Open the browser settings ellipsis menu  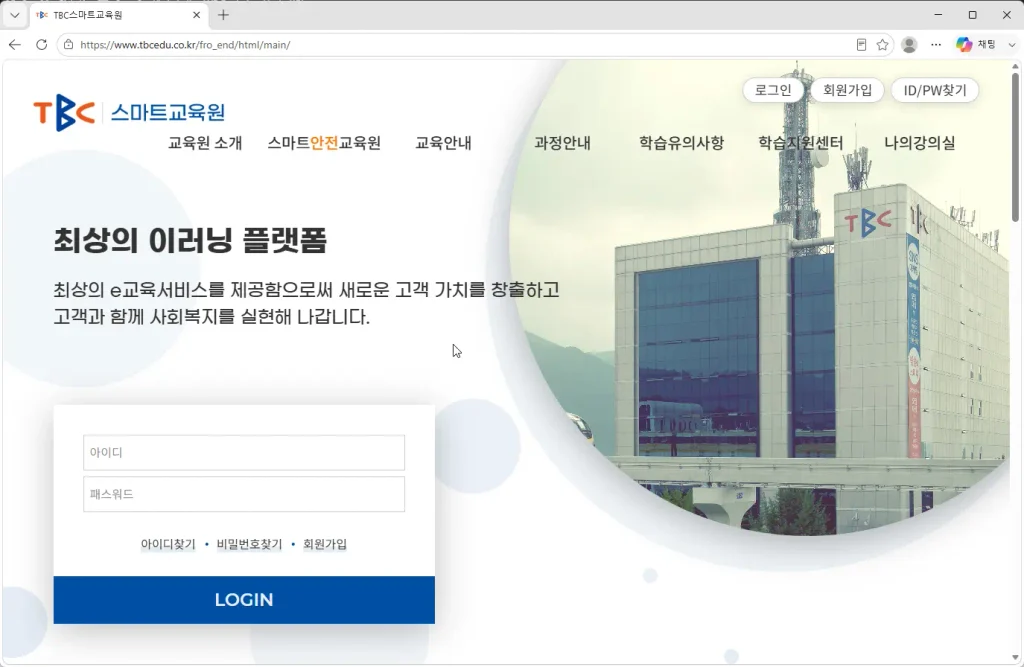936,44
